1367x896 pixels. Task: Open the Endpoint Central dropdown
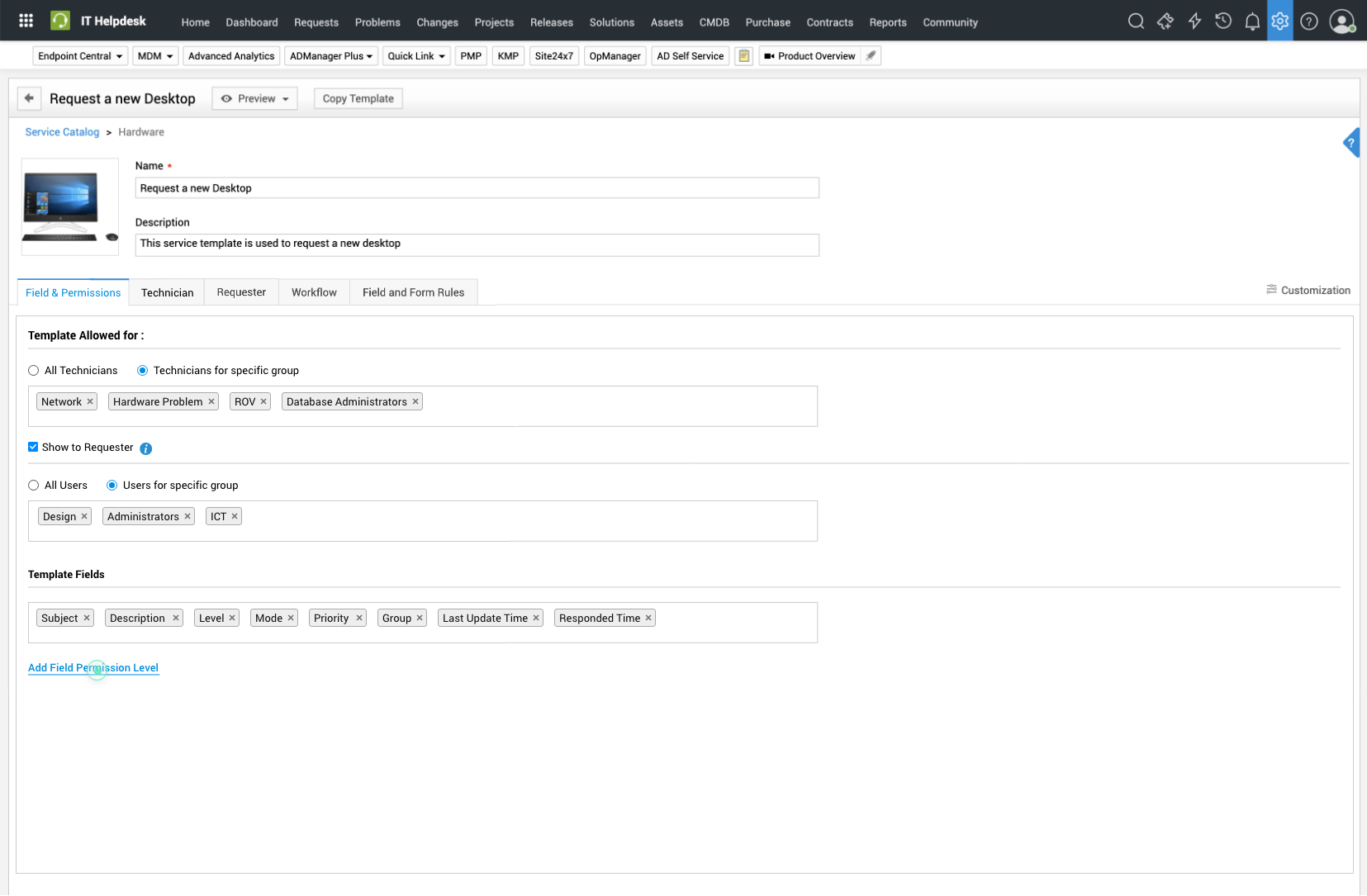(x=80, y=56)
